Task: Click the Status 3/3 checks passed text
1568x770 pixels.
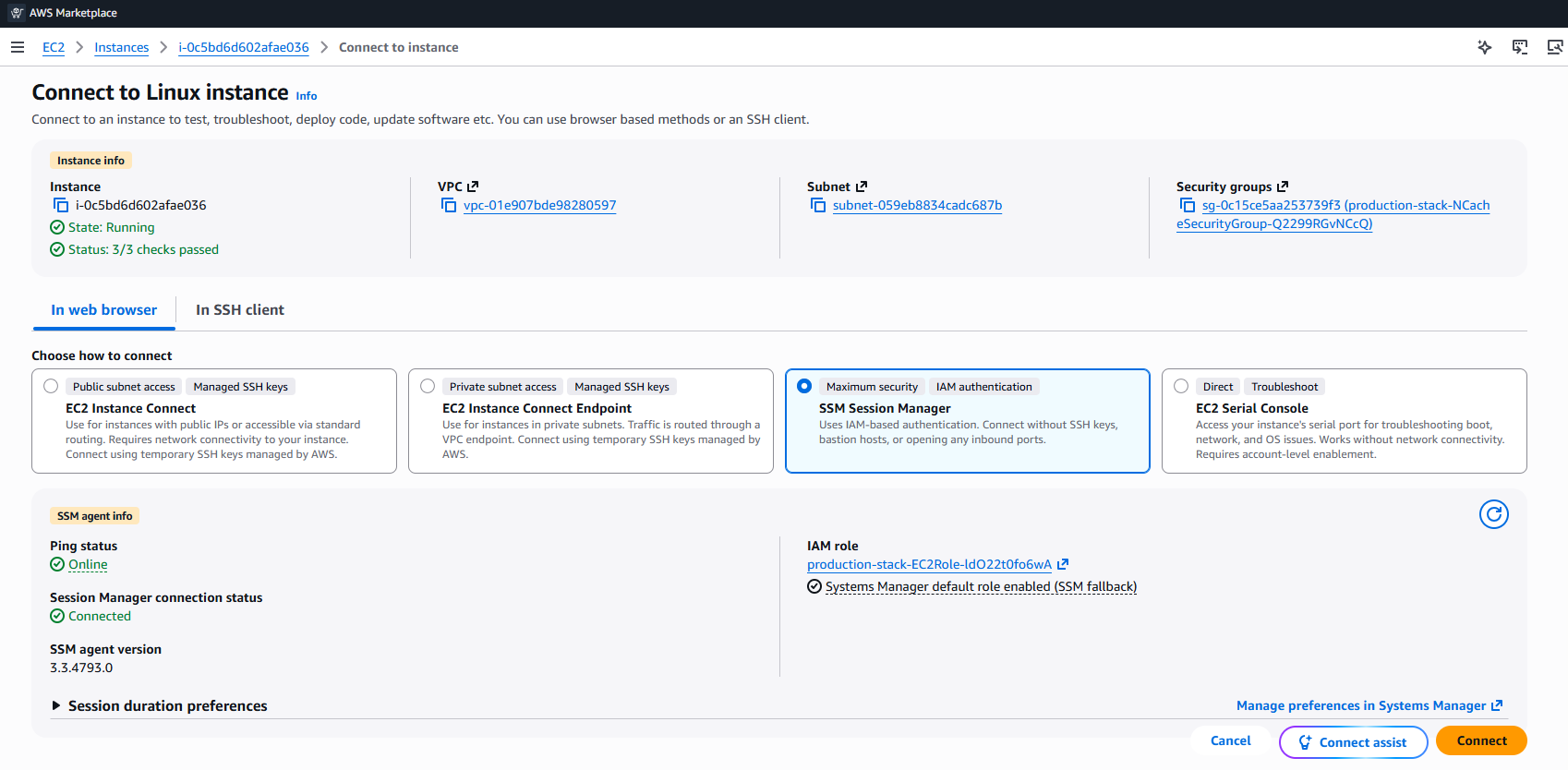Action: coord(143,249)
